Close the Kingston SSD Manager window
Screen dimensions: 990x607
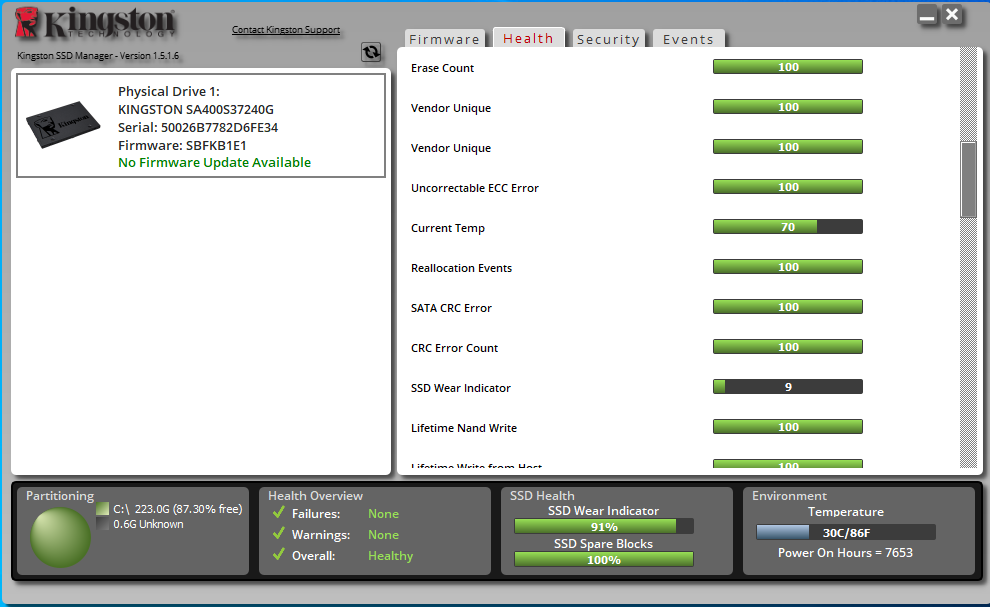click(x=953, y=15)
